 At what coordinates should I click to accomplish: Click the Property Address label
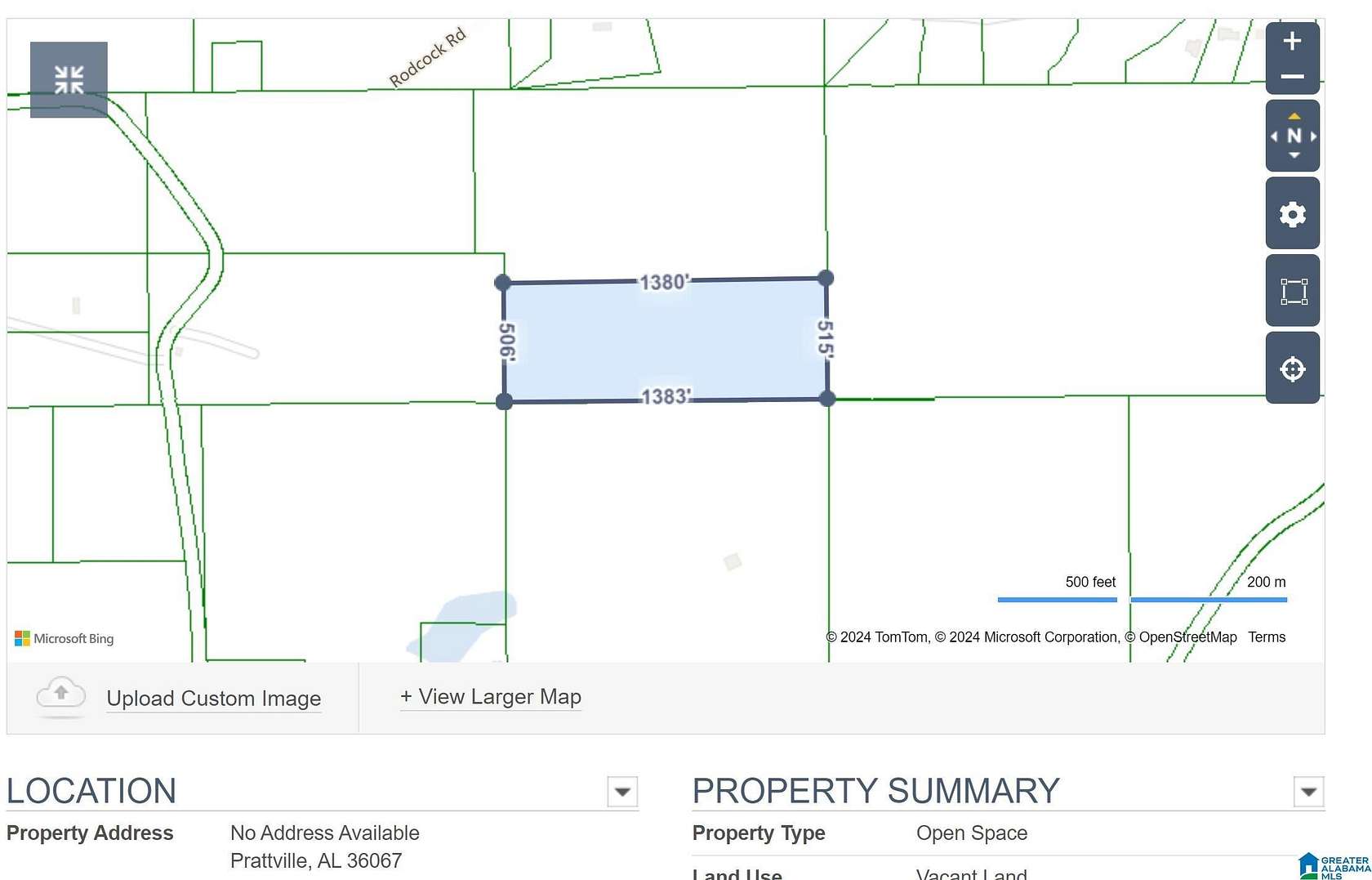pyautogui.click(x=90, y=833)
